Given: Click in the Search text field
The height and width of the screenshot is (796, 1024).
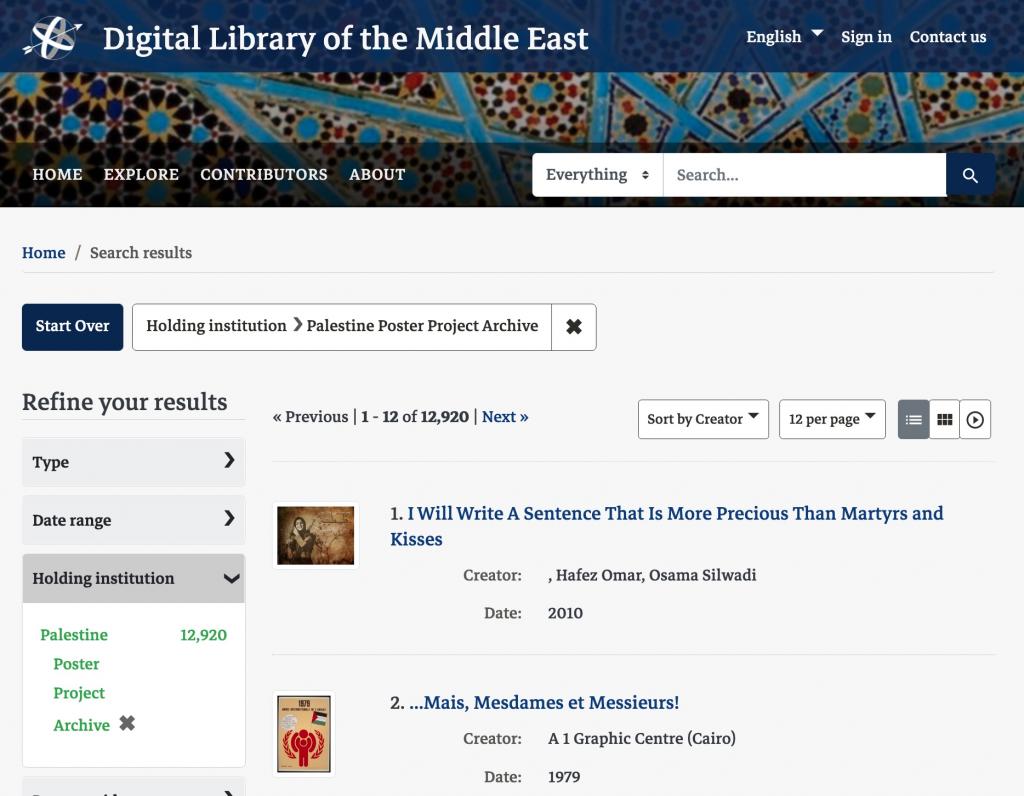Looking at the screenshot, I should [x=805, y=175].
